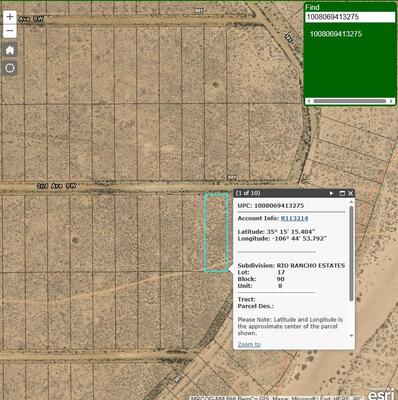The image size is (398, 400).
Task: Close the parcel info popup
Action: click(350, 193)
